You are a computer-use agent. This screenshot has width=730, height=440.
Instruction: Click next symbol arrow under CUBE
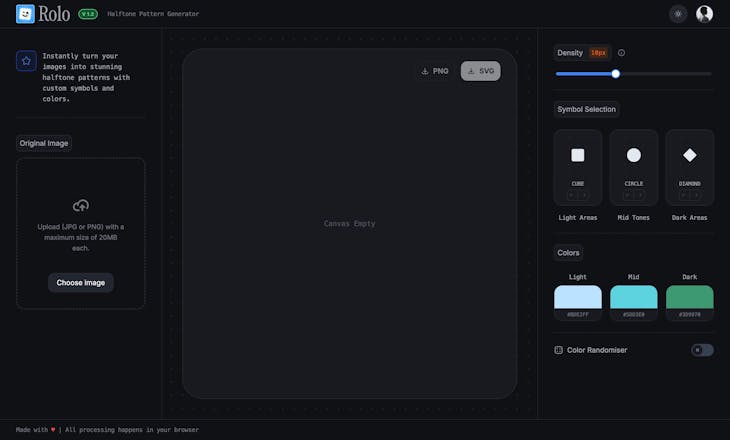(583, 196)
